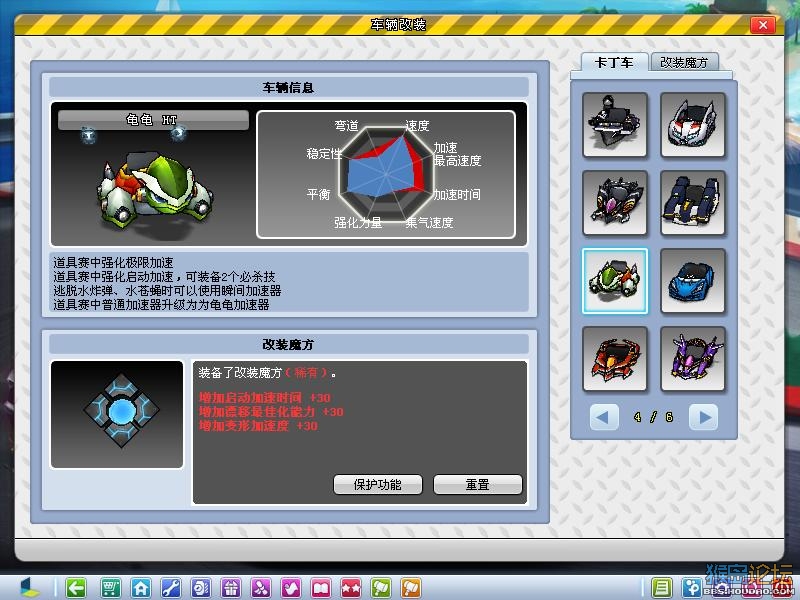Image resolution: width=800 pixels, height=600 pixels.
Task: Click the 加速时间 radar label
Action: pos(457,194)
